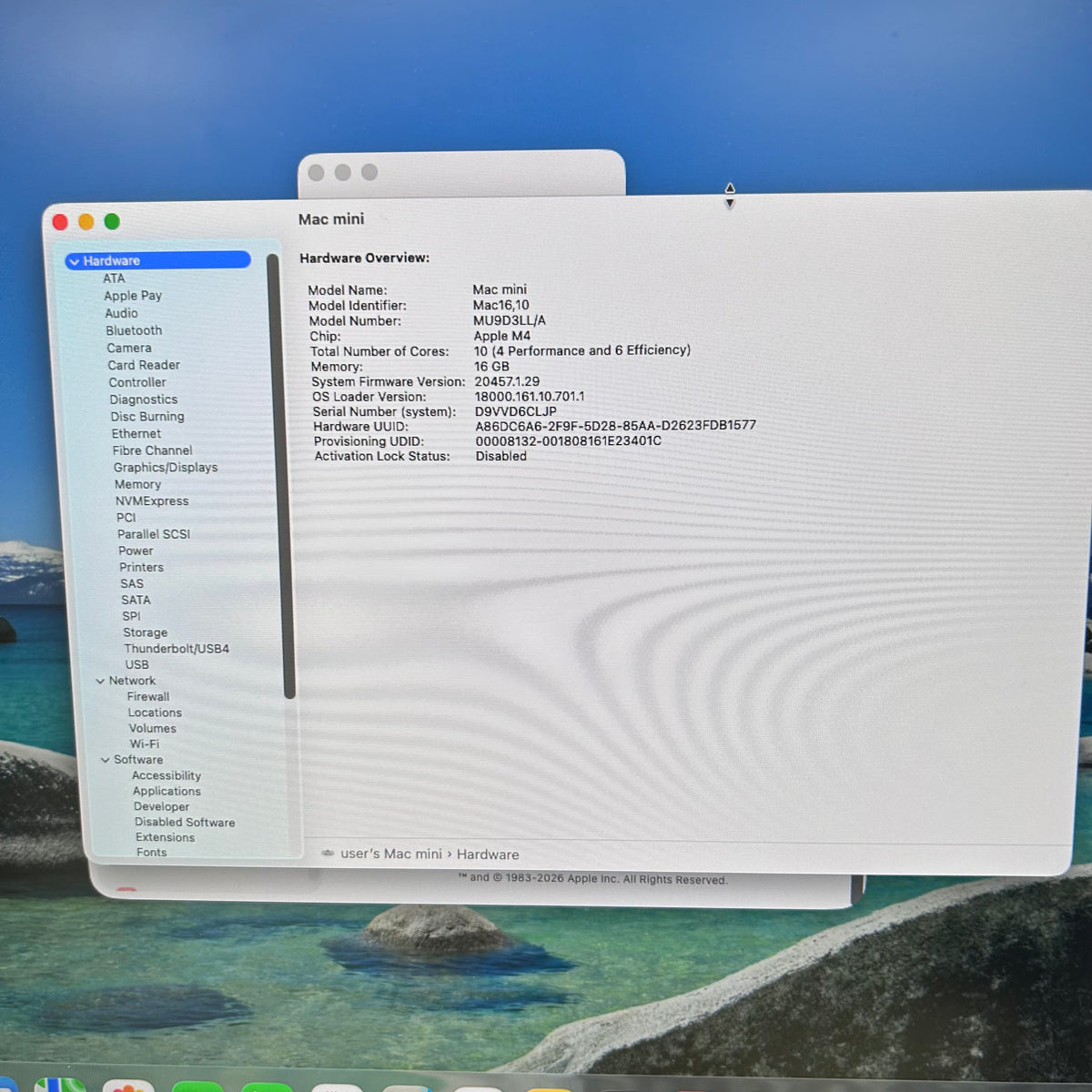Click the Provisioning UDID value
The height and width of the screenshot is (1092, 1092).
pyautogui.click(x=568, y=441)
